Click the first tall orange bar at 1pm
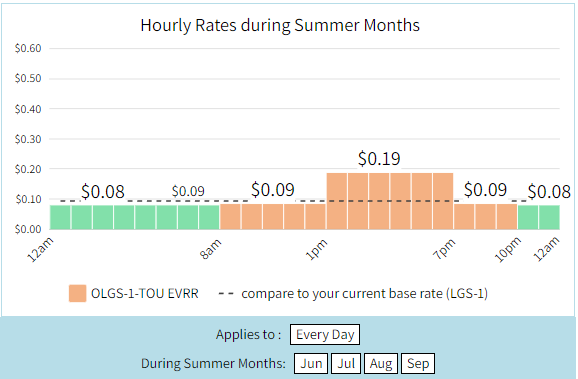The width and height of the screenshot is (578, 379). tap(337, 201)
